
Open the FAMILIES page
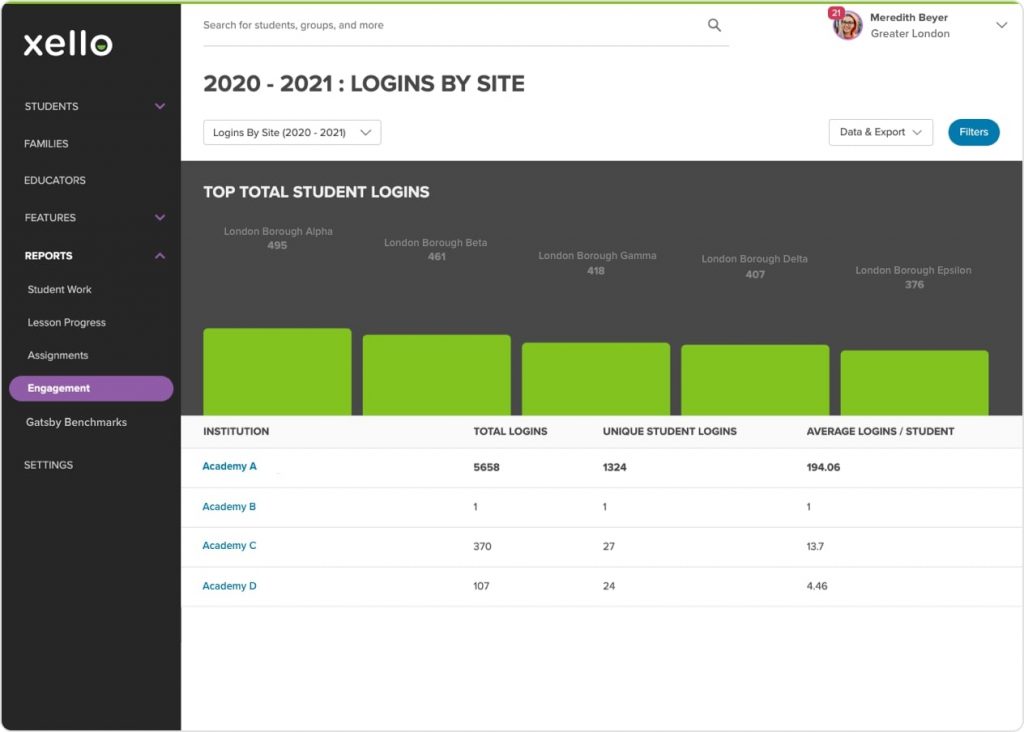tap(45, 143)
